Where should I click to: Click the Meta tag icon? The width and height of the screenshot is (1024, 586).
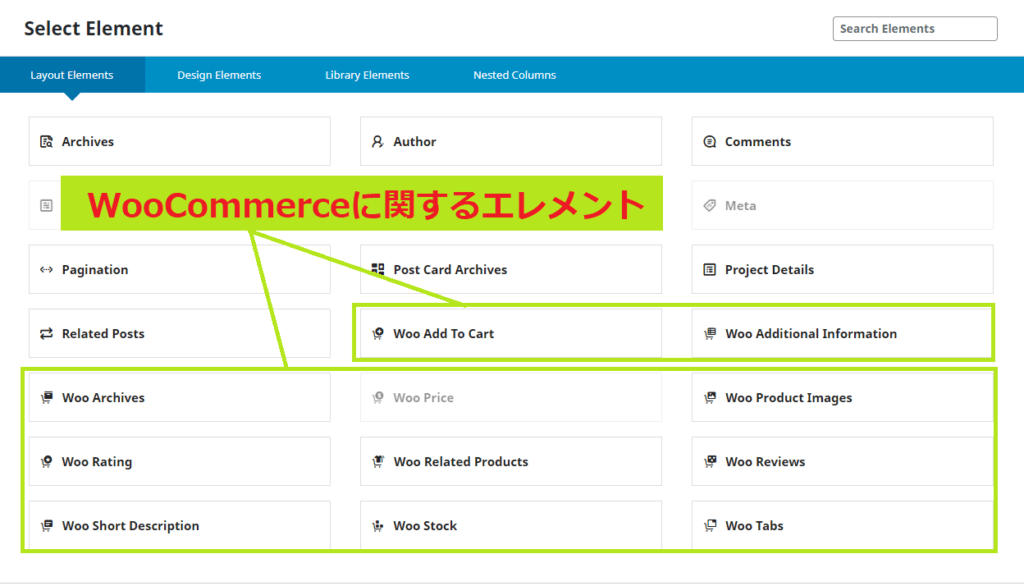pos(709,206)
